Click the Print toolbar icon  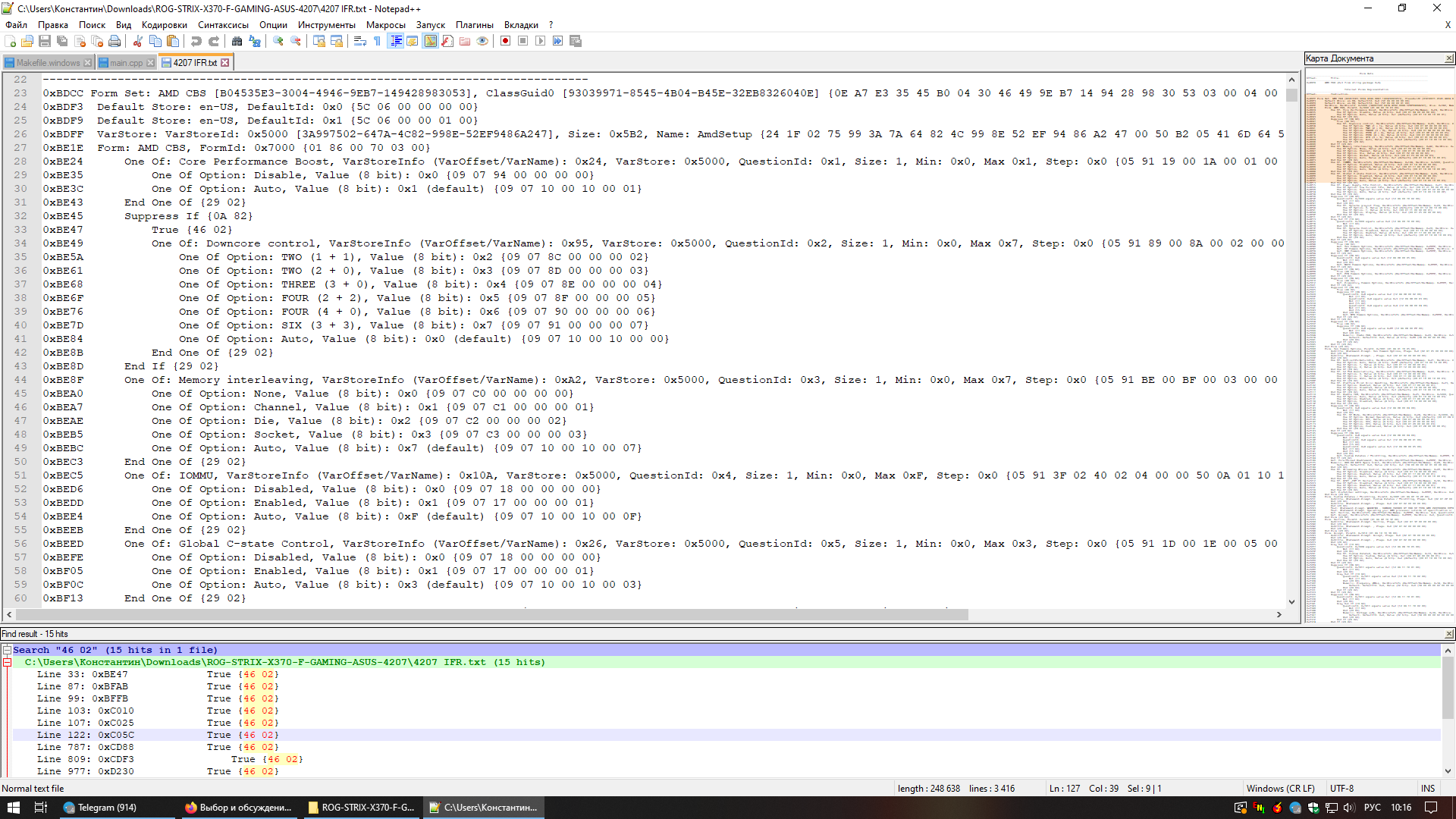[115, 41]
